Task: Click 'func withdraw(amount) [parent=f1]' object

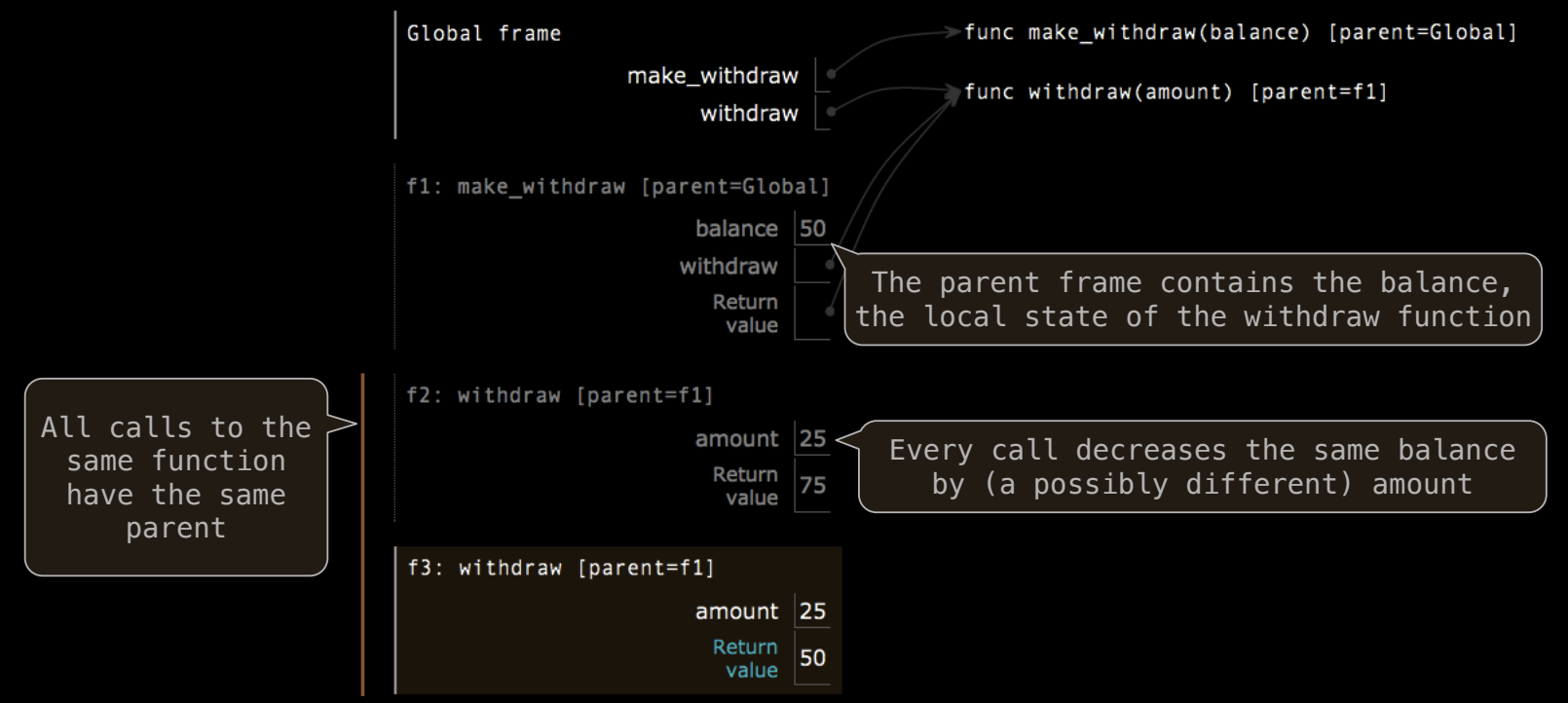Action: click(1176, 92)
